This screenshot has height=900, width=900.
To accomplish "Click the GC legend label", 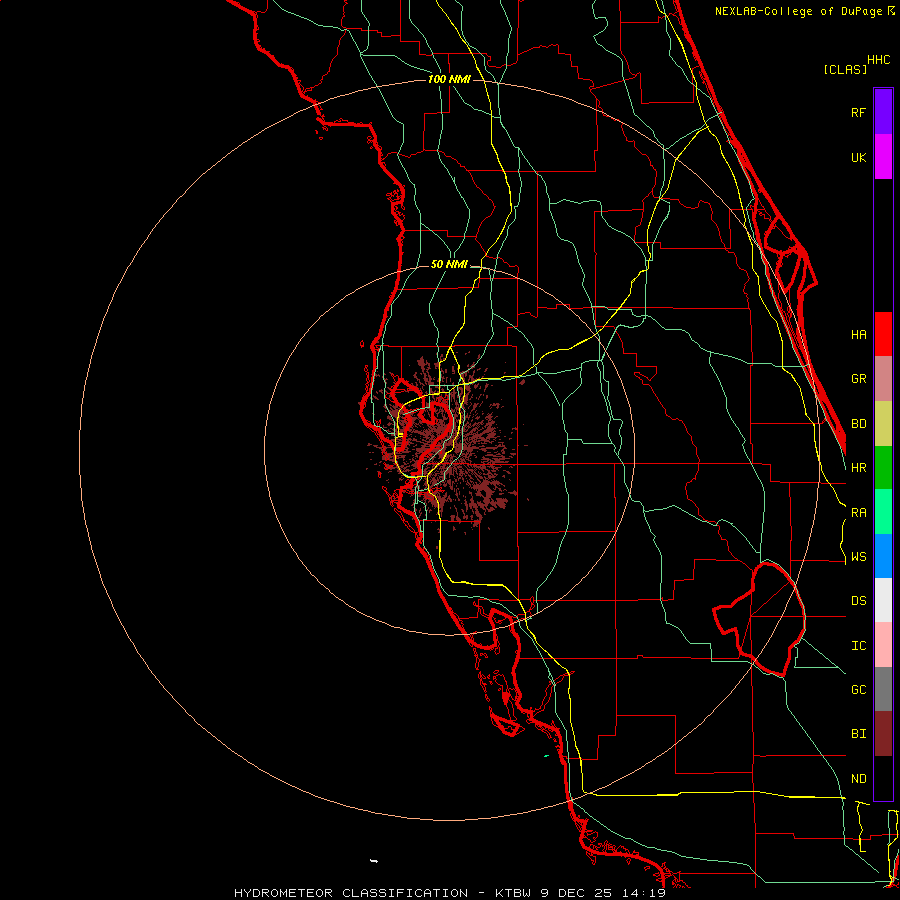I will point(858,689).
